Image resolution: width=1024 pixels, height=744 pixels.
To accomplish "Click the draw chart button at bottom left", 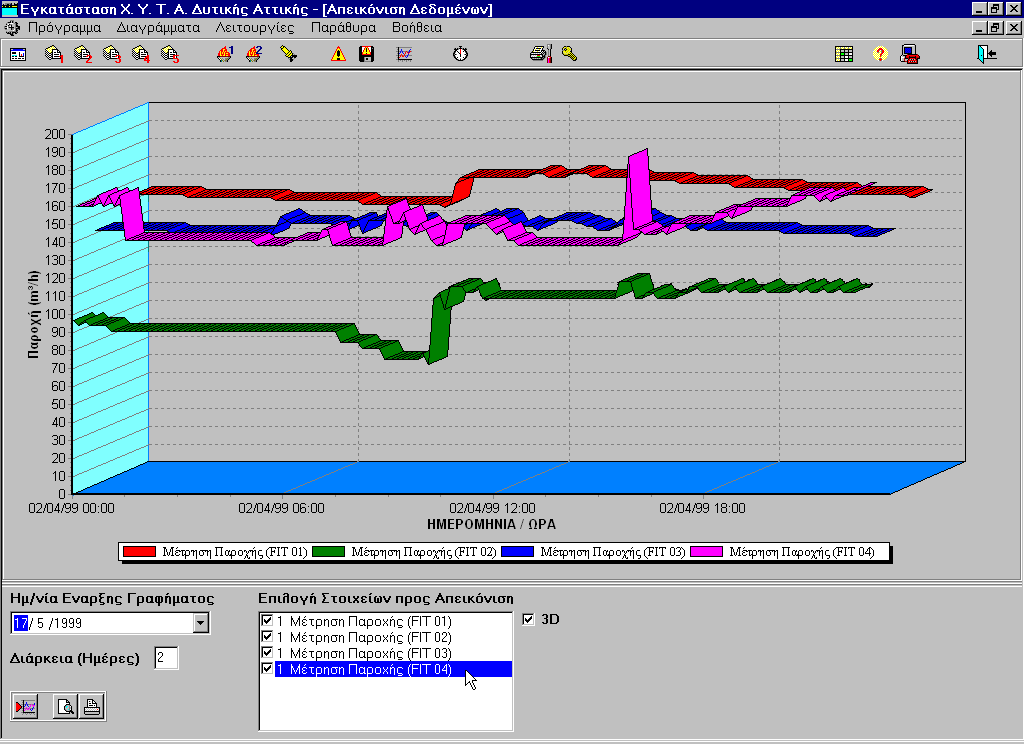I will 25,707.
